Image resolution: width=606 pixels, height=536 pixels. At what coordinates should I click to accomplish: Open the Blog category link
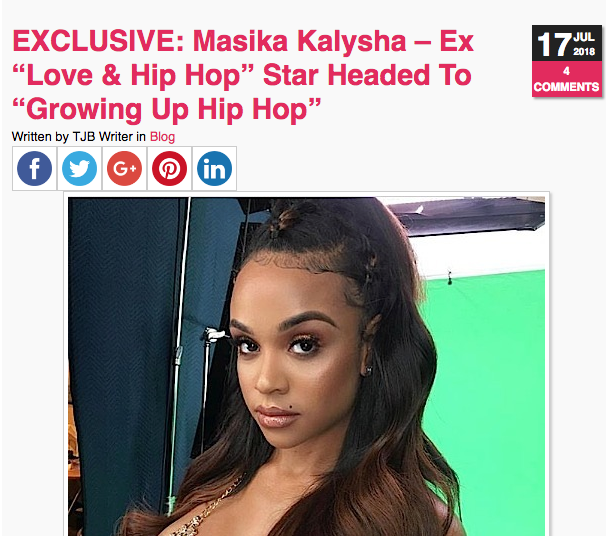pos(162,137)
